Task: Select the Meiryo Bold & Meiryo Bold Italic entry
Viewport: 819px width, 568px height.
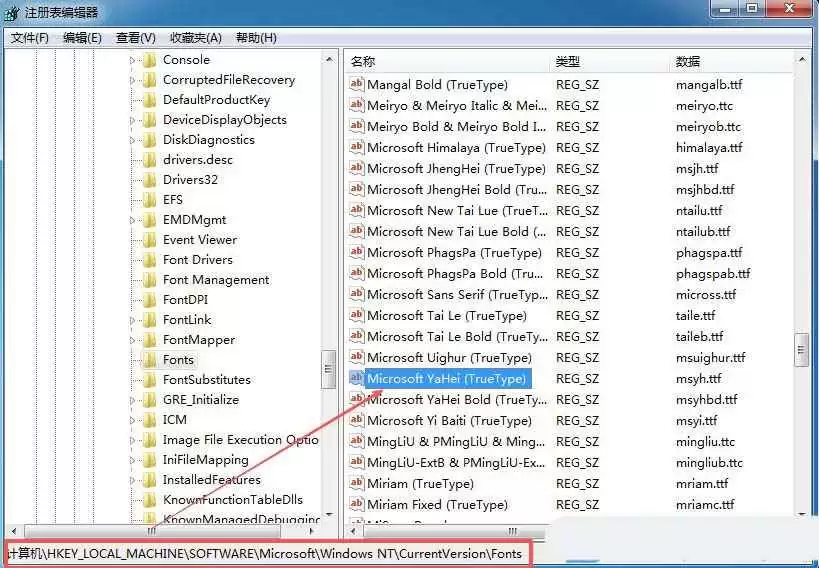Action: [457, 126]
